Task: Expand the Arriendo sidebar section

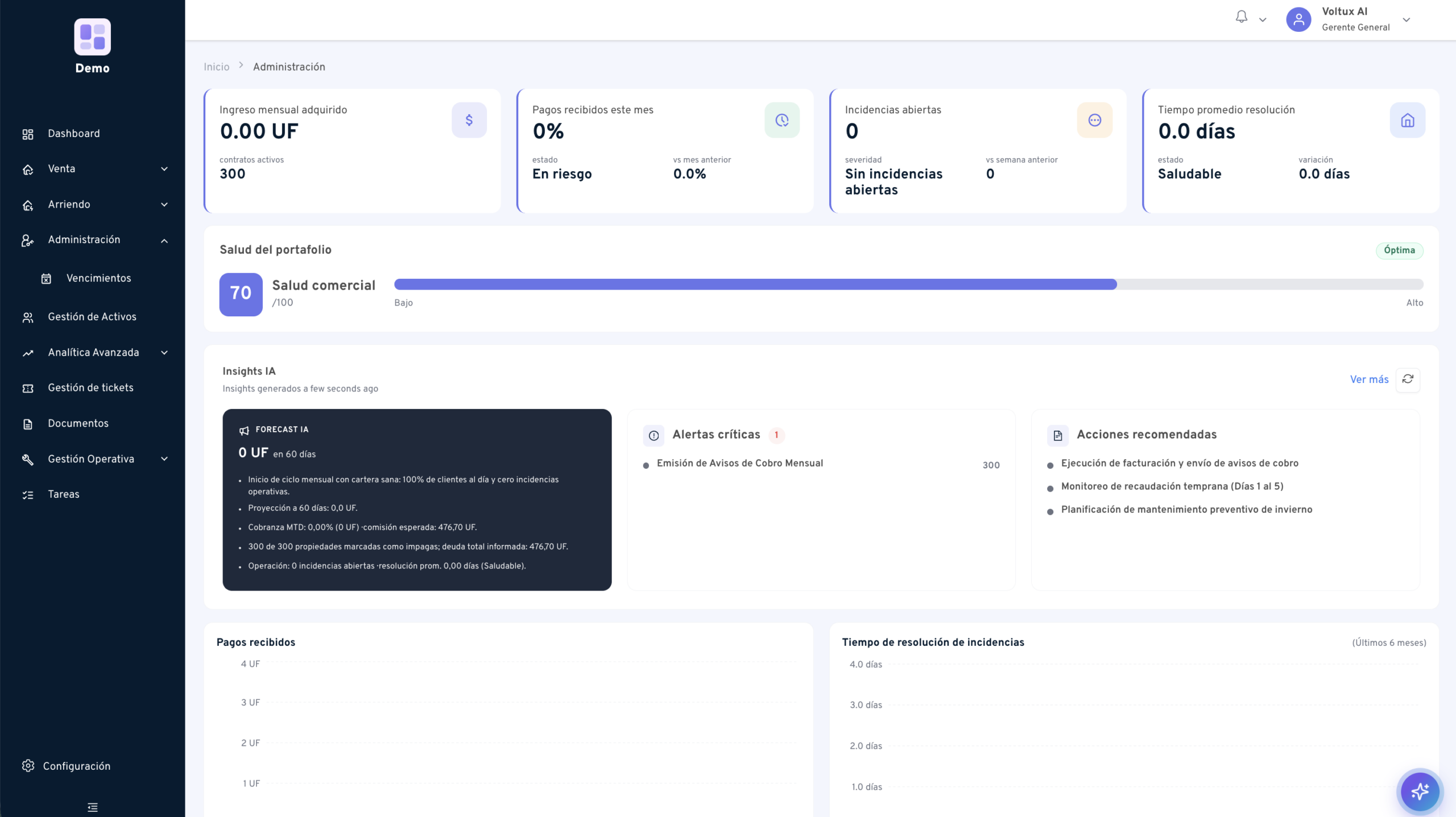Action: tap(93, 204)
